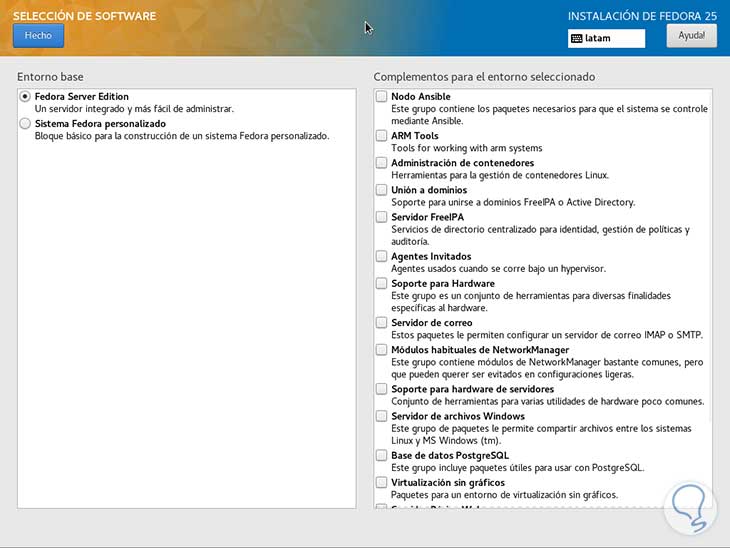The width and height of the screenshot is (730, 548).
Task: Tick Administración de contenedores checkbox
Action: coord(381,162)
